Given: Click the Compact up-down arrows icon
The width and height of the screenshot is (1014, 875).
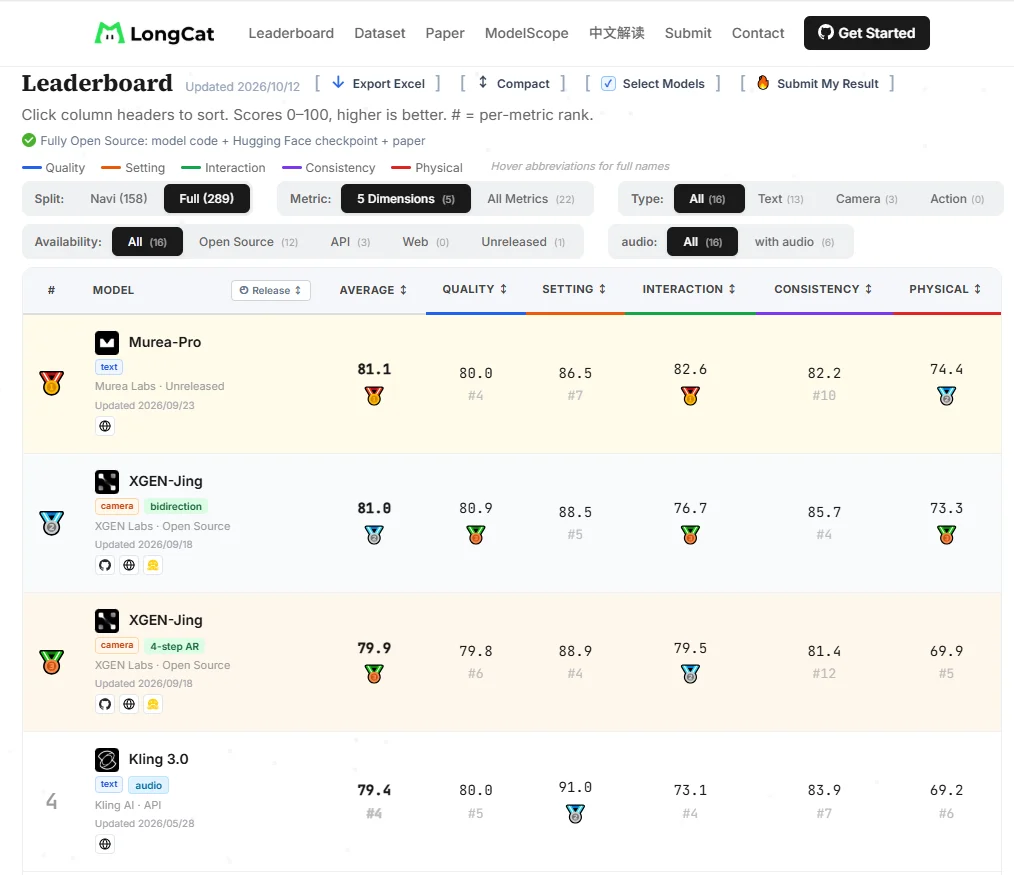Looking at the screenshot, I should coord(483,82).
